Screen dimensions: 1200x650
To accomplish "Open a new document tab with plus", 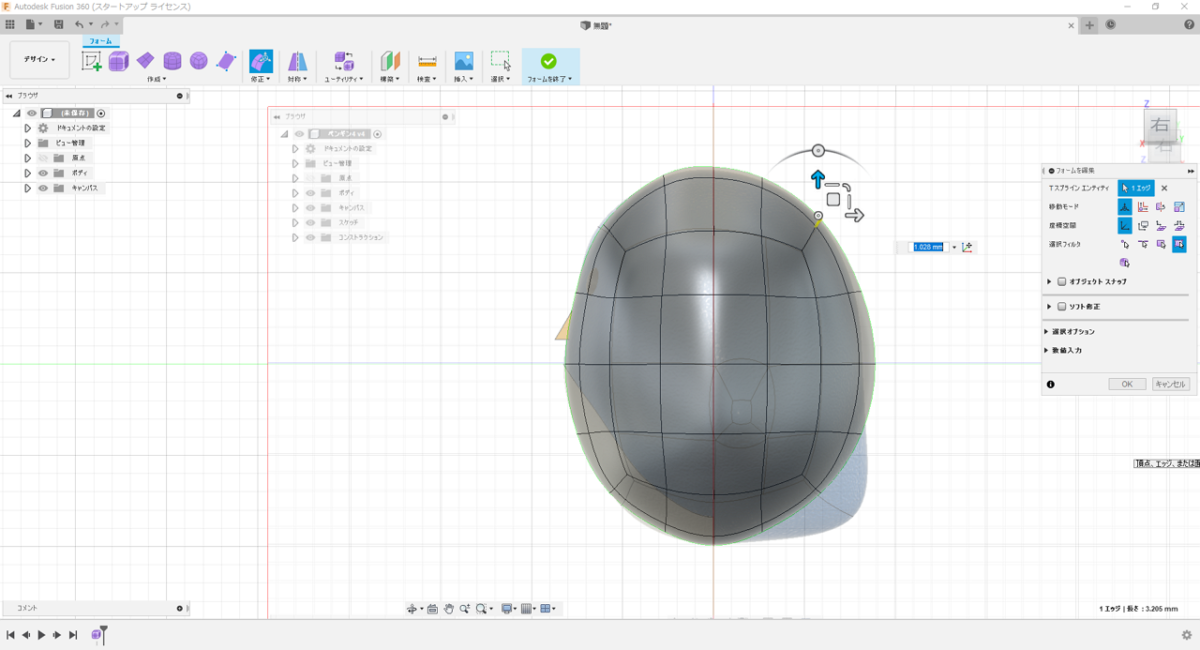I will [1090, 25].
